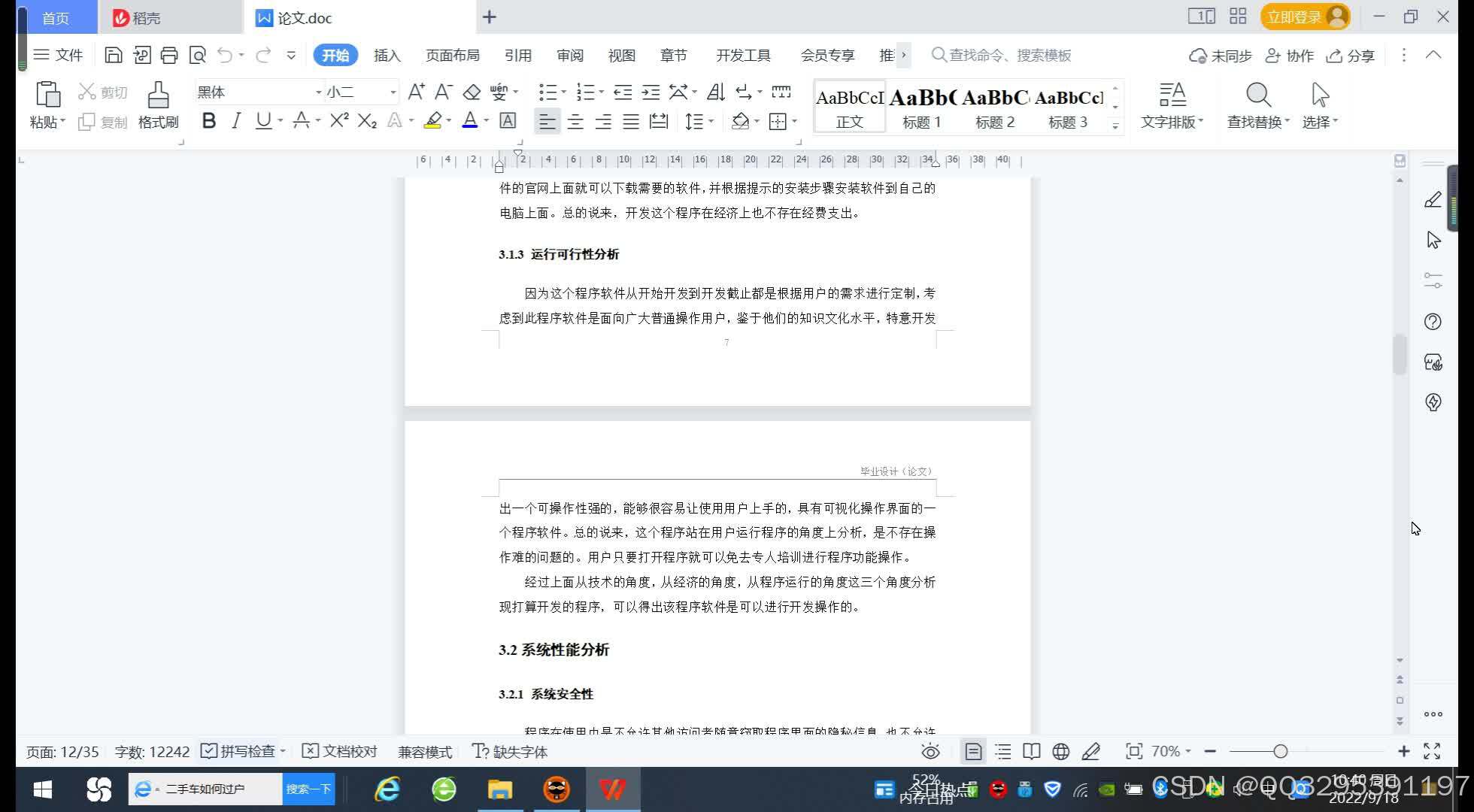
Task: Click the Paste clipboard icon
Action: [x=47, y=95]
